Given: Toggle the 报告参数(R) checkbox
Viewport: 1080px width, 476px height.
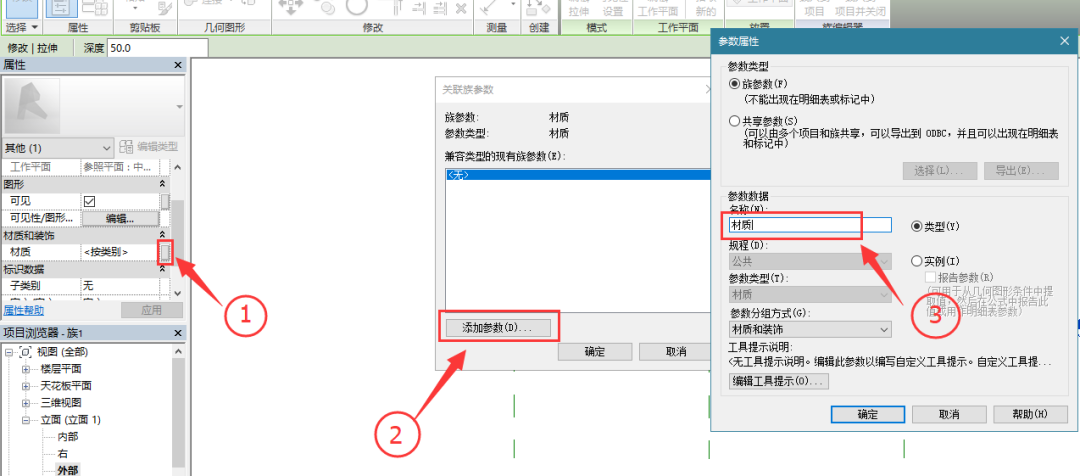Looking at the screenshot, I should click(929, 277).
